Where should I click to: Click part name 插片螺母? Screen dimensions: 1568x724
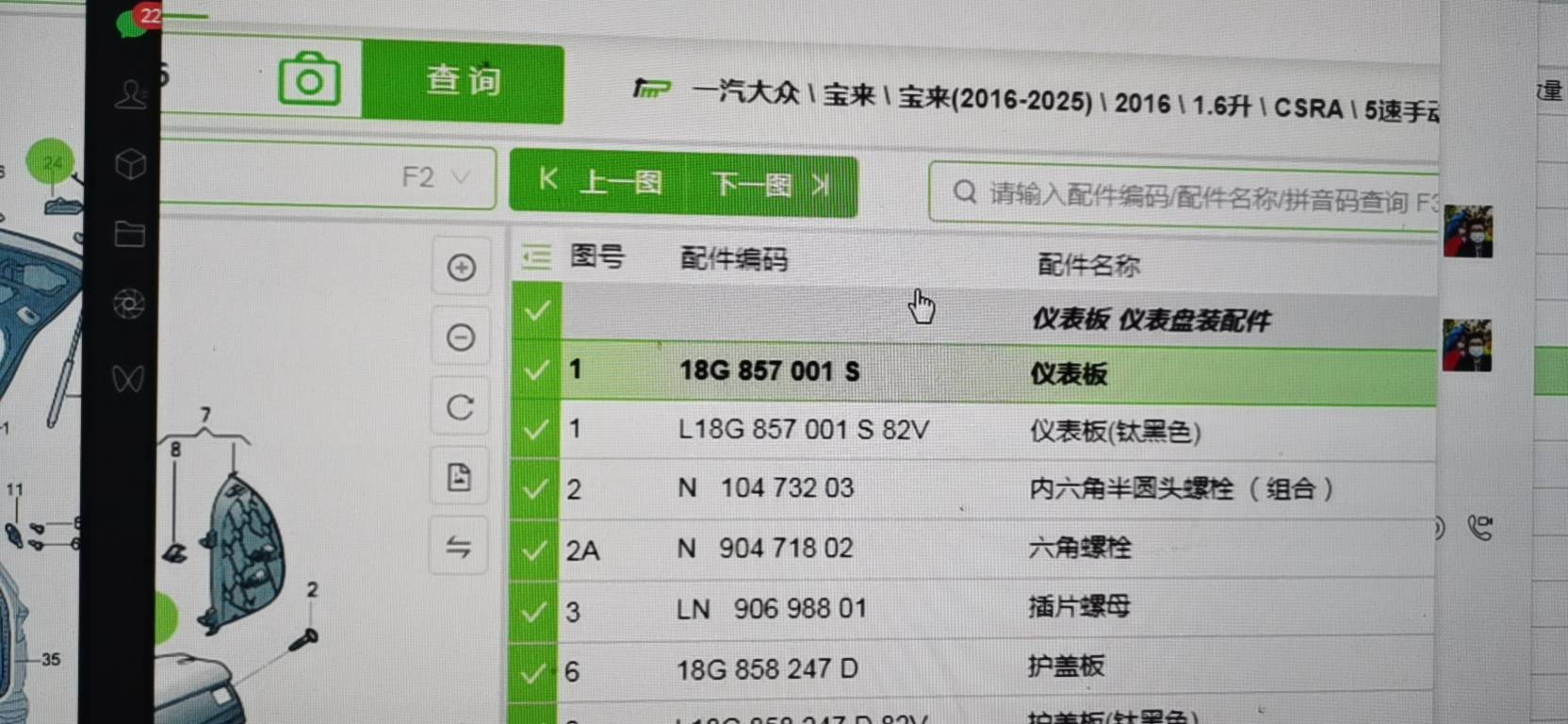tap(1079, 607)
